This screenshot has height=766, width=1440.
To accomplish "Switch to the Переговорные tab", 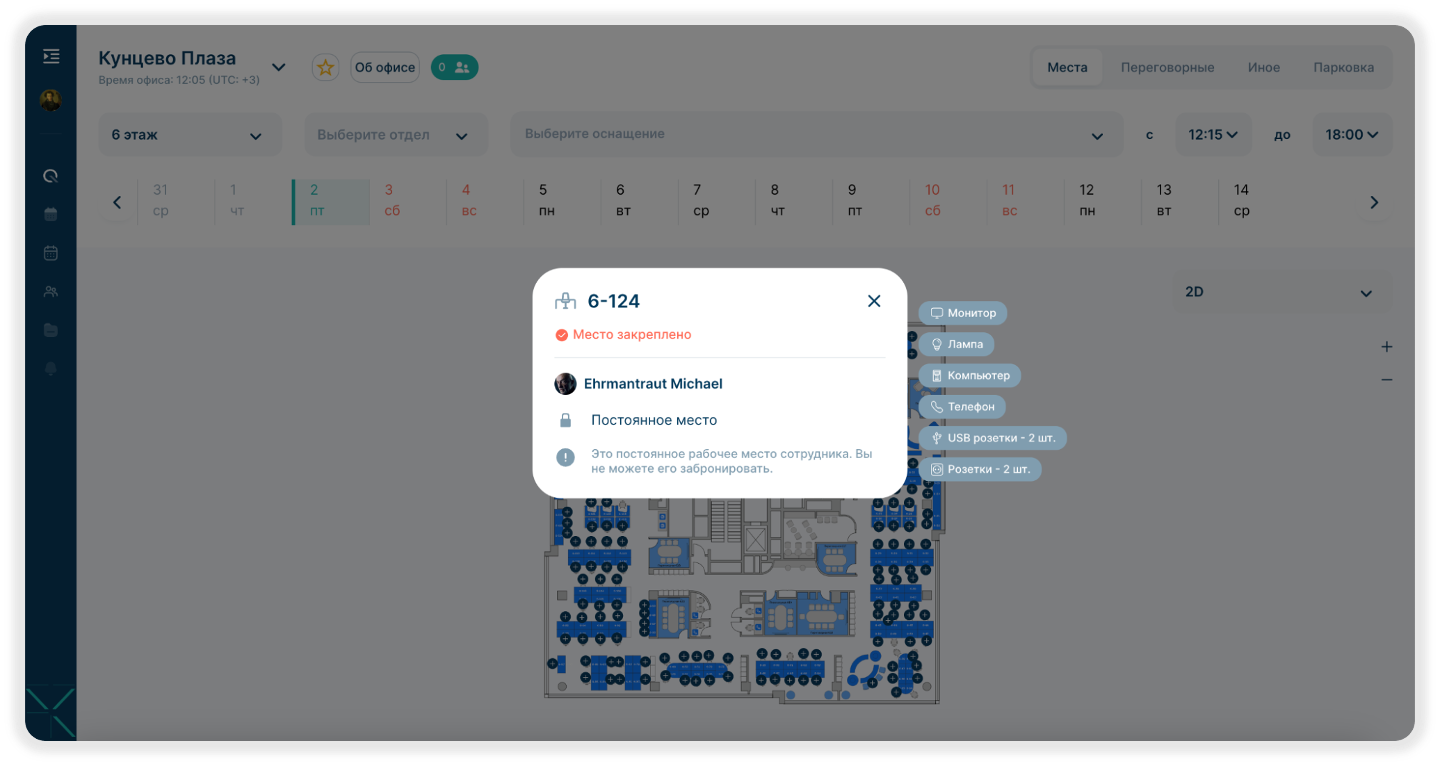I will (1167, 68).
